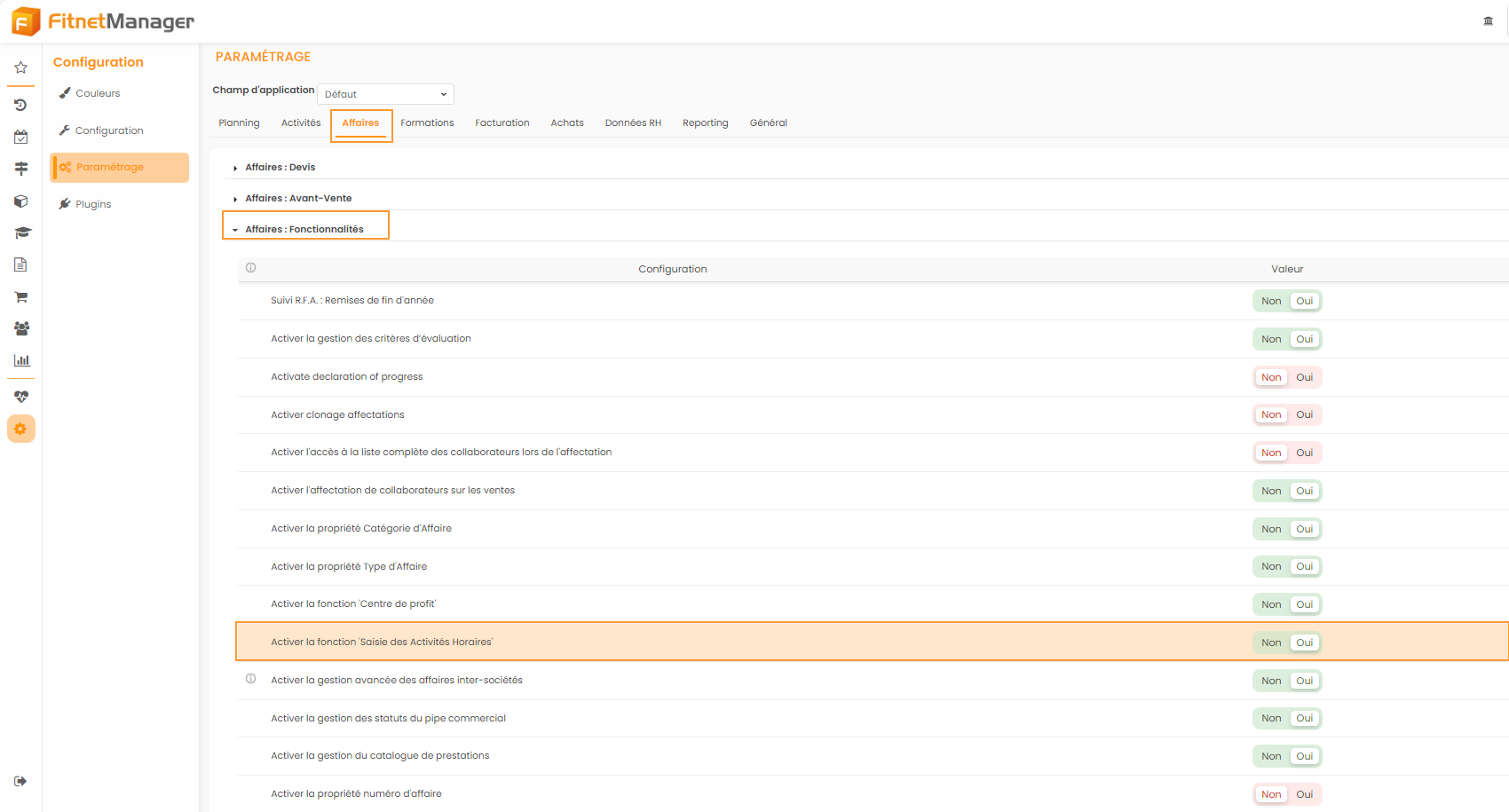
Task: Expand the 'Affaires : Devis' section
Action: tap(280, 167)
